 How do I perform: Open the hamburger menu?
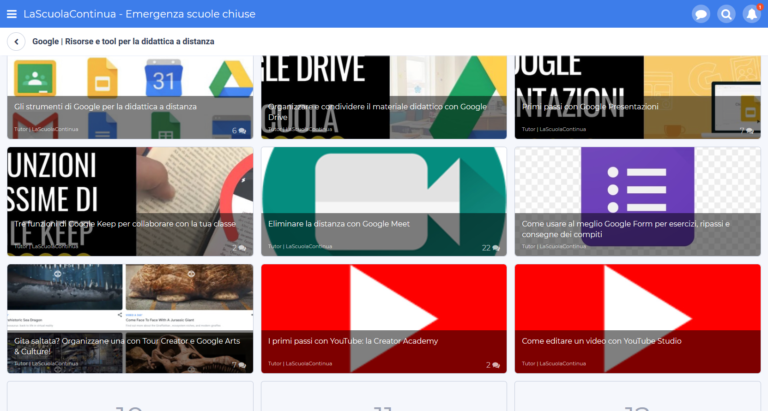pyautogui.click(x=12, y=14)
